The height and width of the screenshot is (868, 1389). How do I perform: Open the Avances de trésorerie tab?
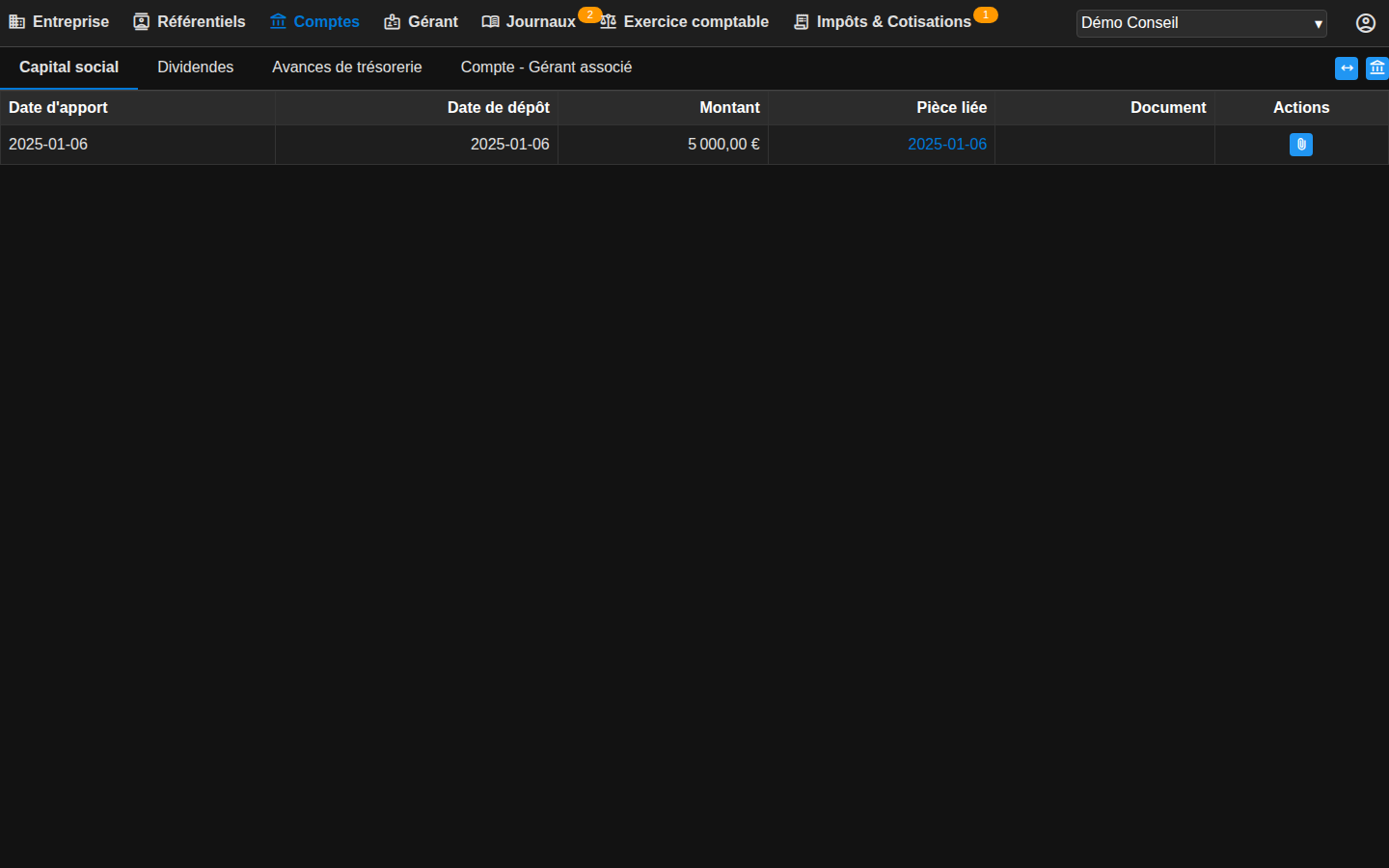[x=347, y=68]
